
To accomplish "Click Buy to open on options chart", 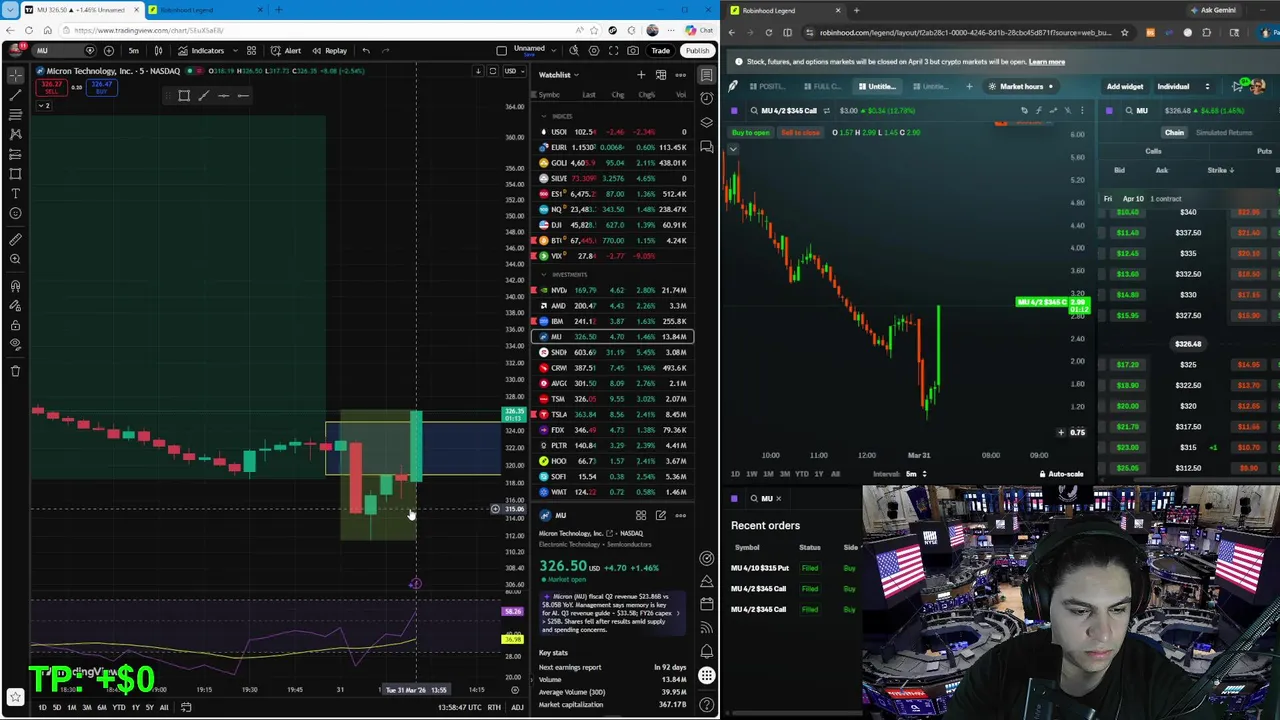I will click(751, 132).
